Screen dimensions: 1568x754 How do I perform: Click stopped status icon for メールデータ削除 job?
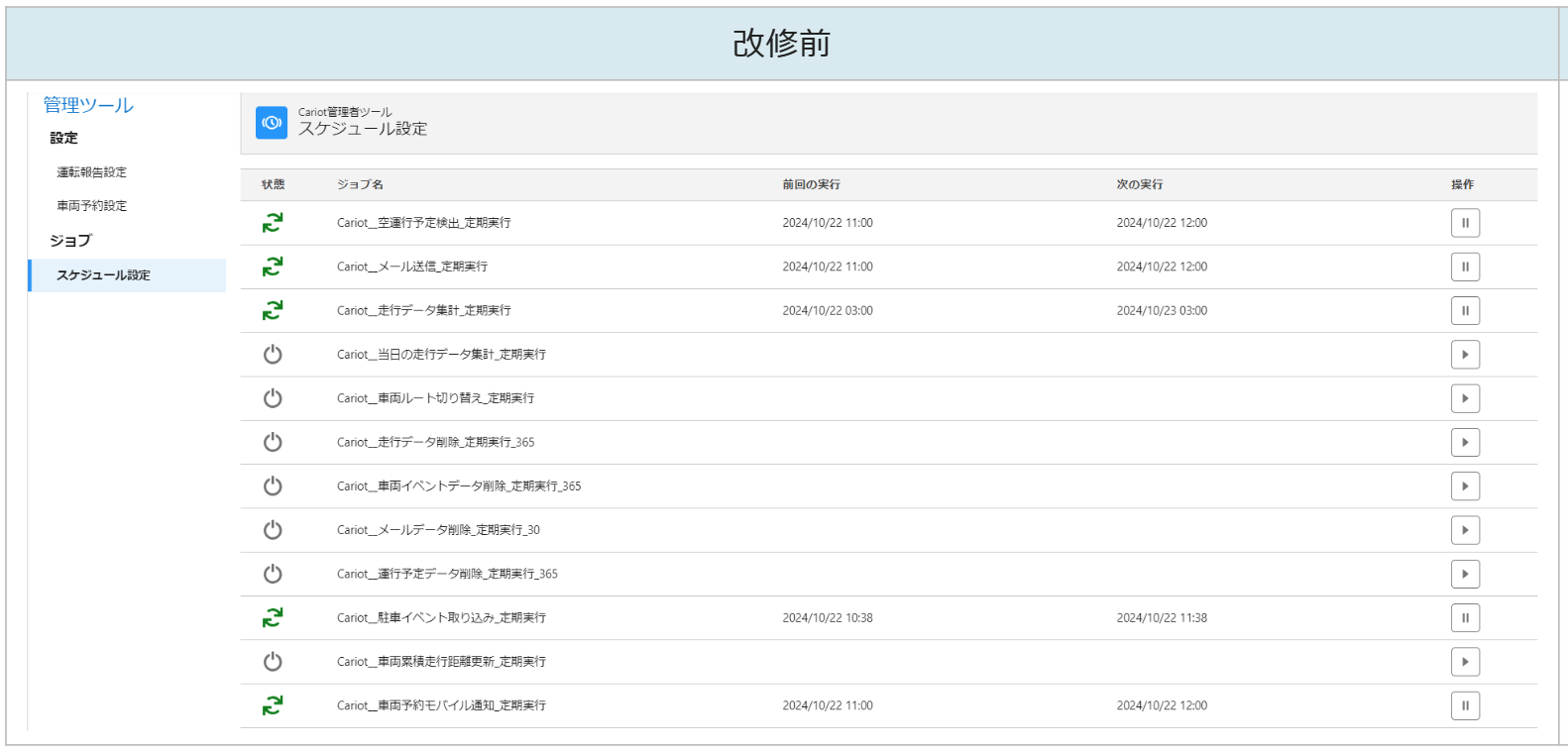[x=273, y=530]
